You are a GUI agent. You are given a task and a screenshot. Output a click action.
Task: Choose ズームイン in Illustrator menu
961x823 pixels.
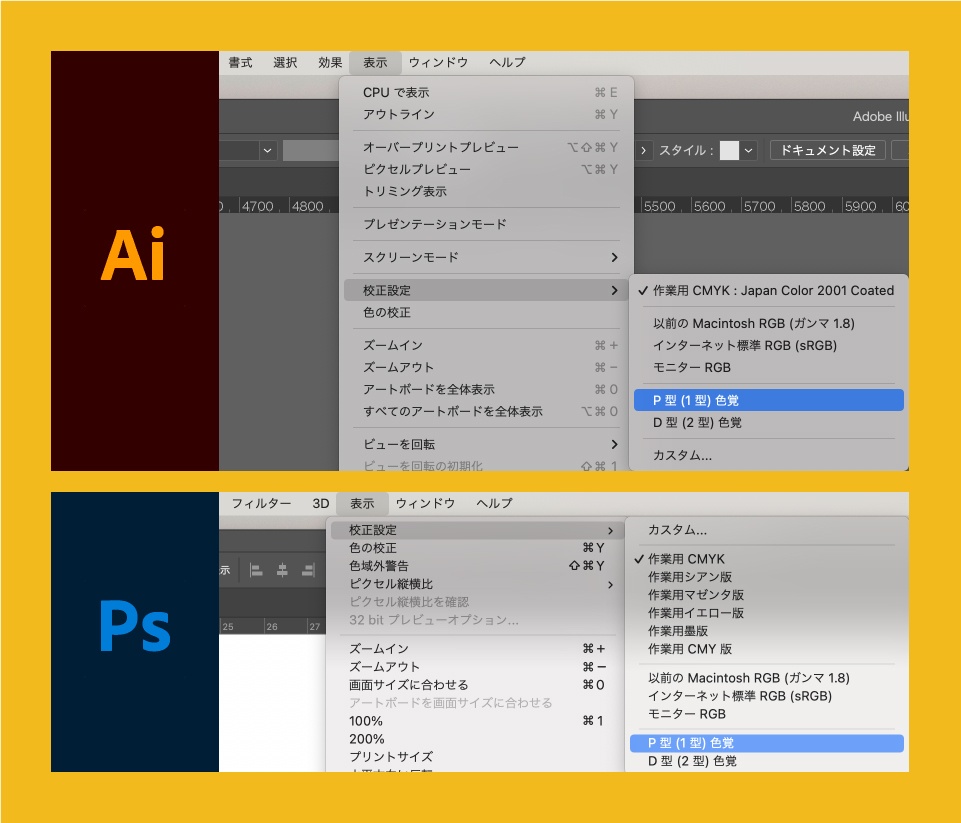(x=486, y=346)
